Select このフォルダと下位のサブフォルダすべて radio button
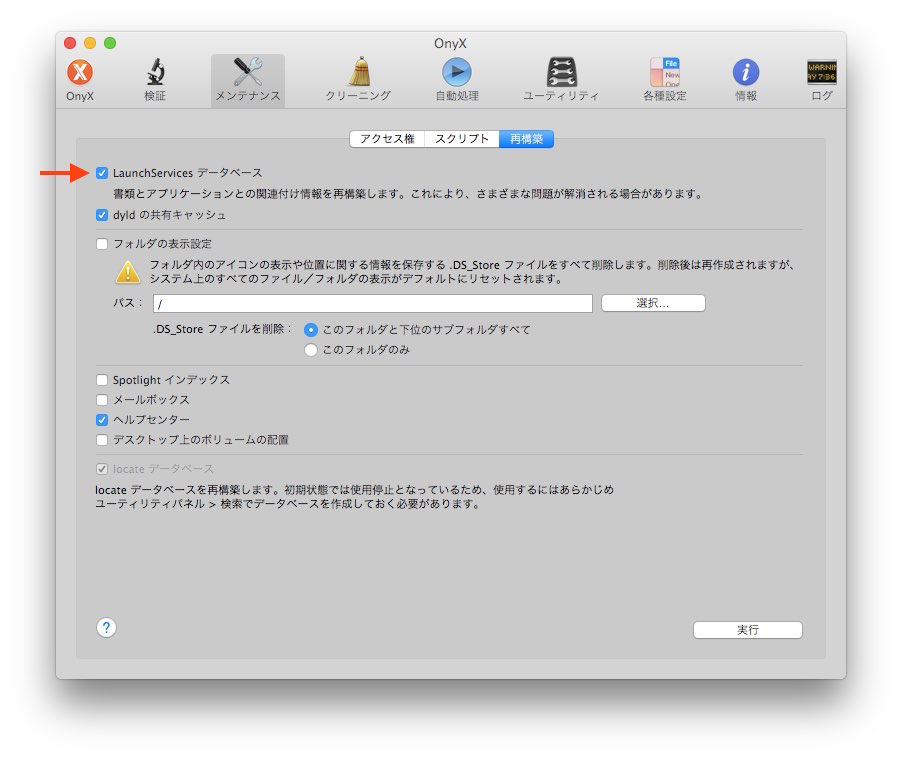The image size is (902, 759). [x=311, y=330]
